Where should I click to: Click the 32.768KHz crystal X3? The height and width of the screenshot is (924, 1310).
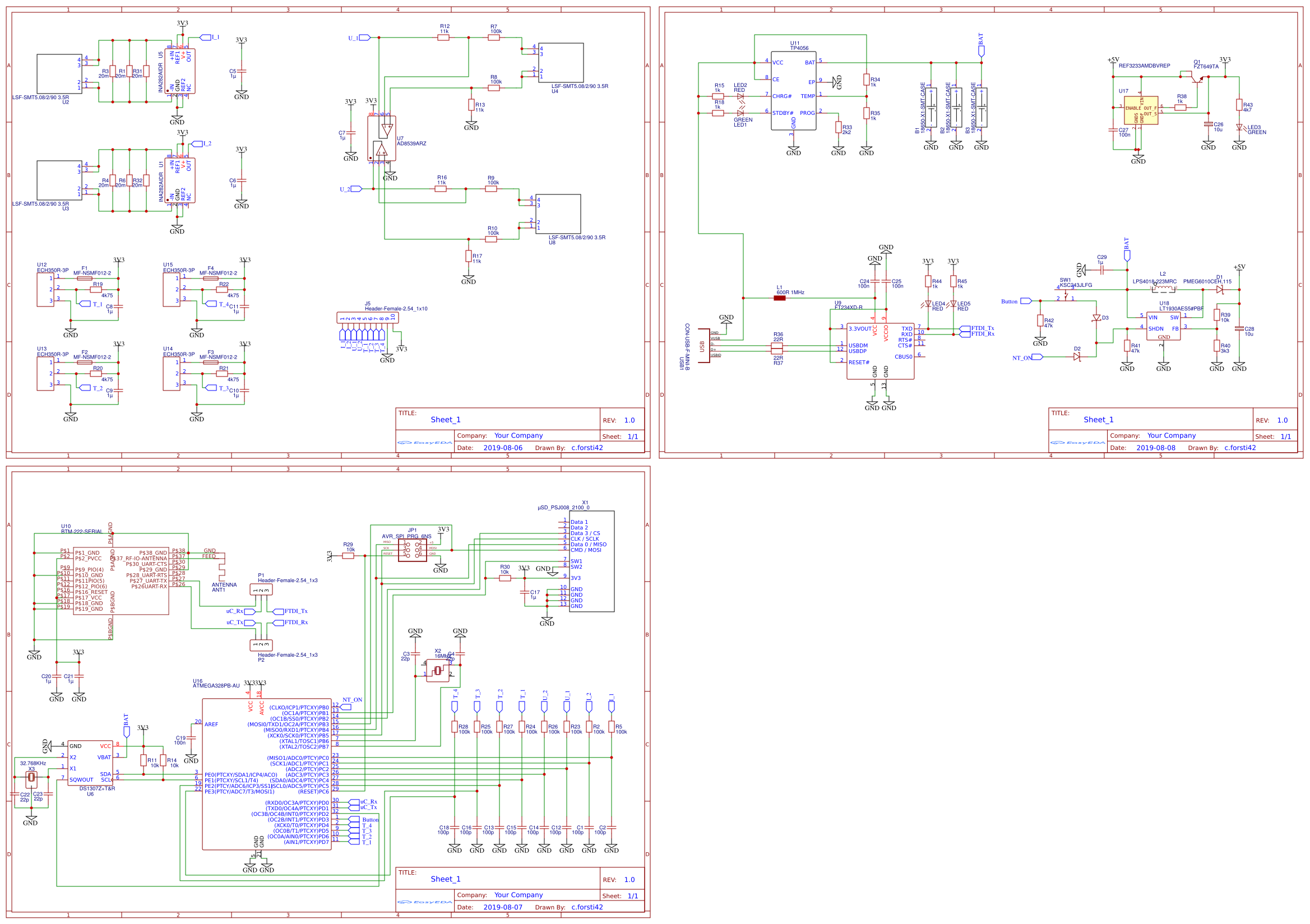click(x=31, y=777)
